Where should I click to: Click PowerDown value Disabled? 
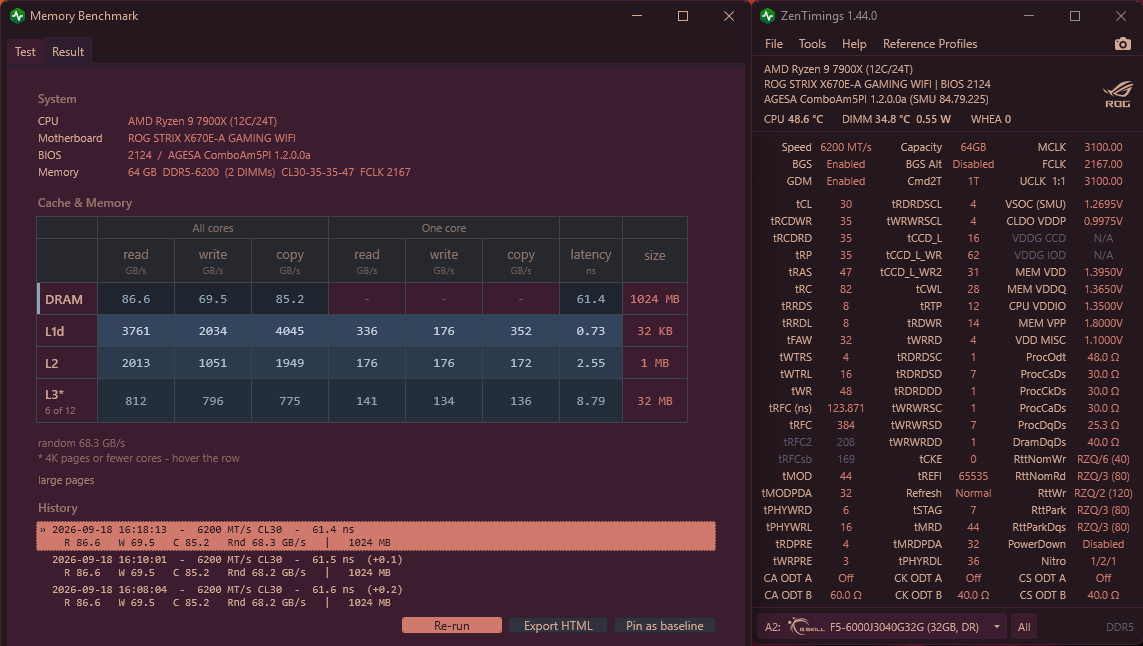point(1103,544)
